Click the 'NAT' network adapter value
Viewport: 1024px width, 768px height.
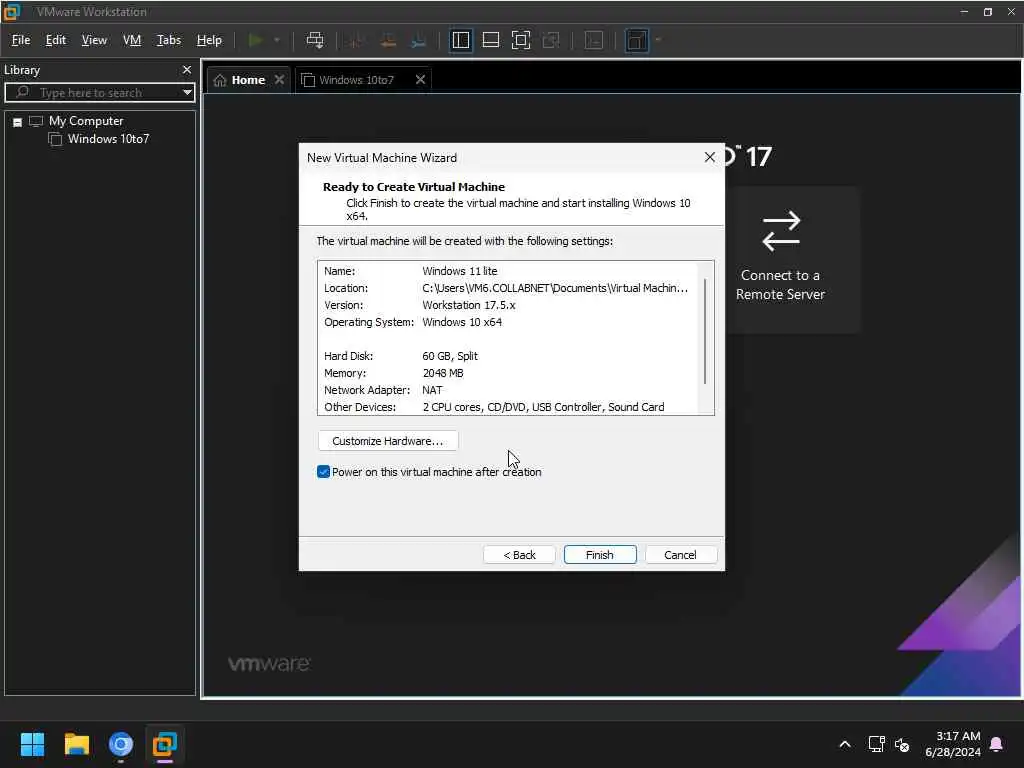(432, 390)
